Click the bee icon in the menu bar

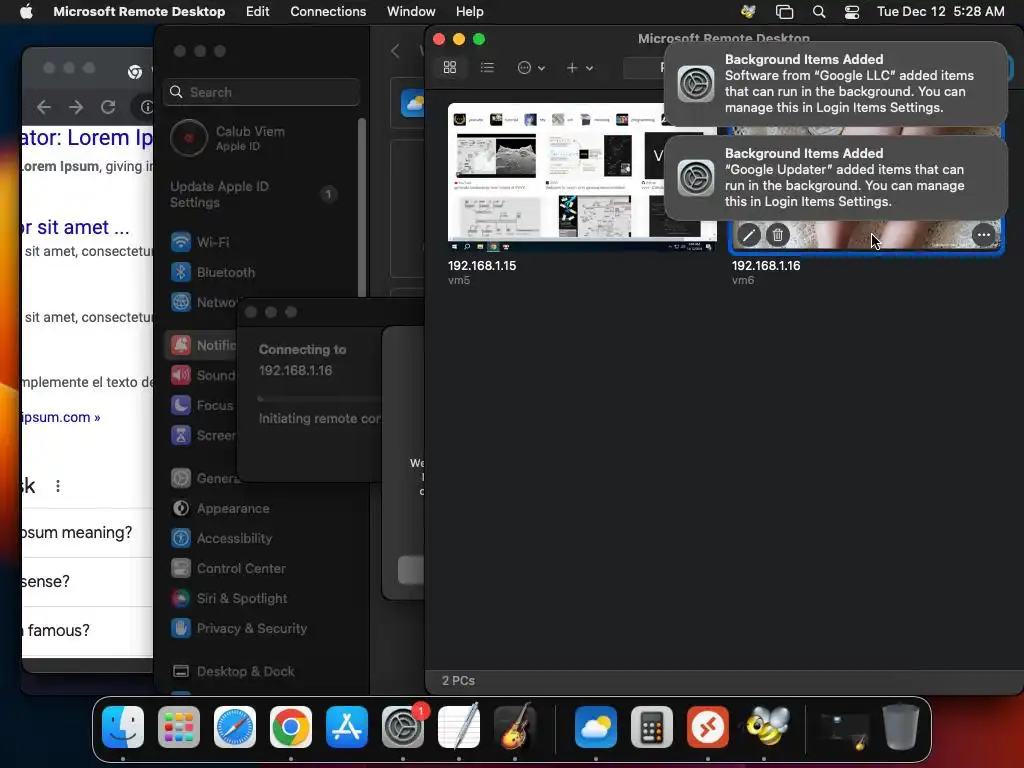pyautogui.click(x=748, y=12)
